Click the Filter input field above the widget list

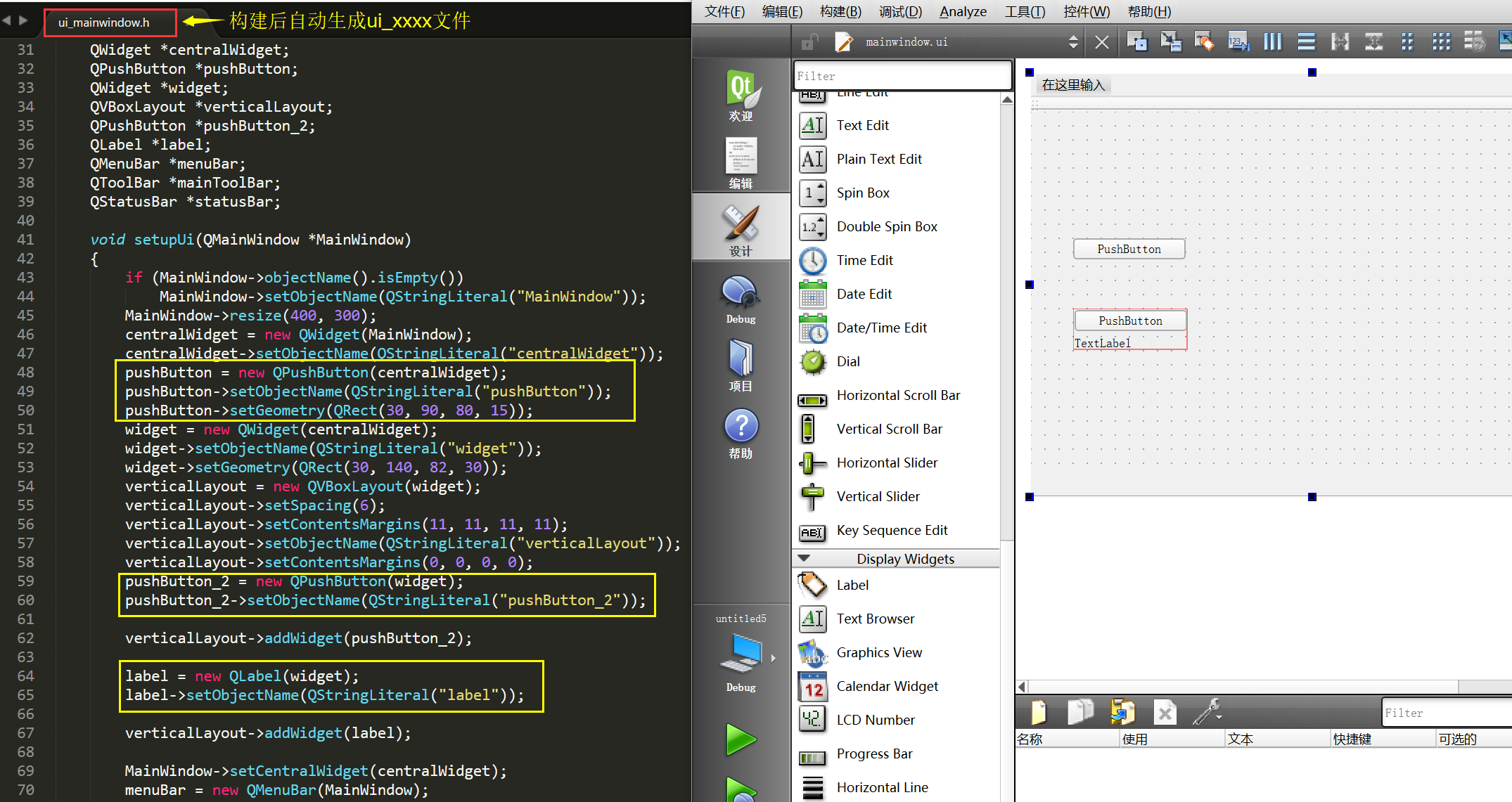coord(902,75)
